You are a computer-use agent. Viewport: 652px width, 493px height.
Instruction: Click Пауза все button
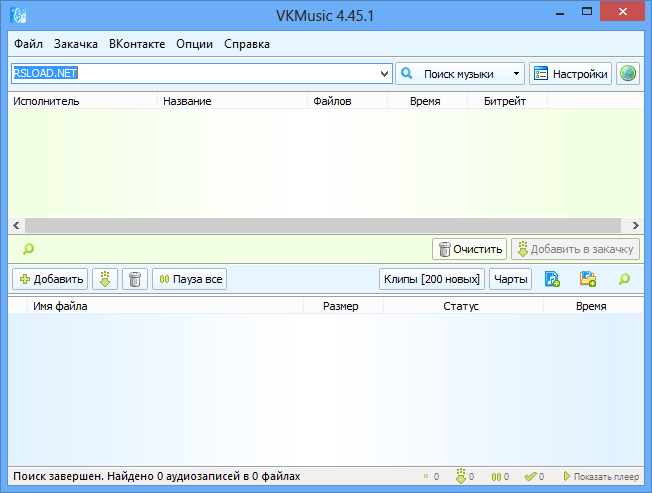tap(190, 279)
